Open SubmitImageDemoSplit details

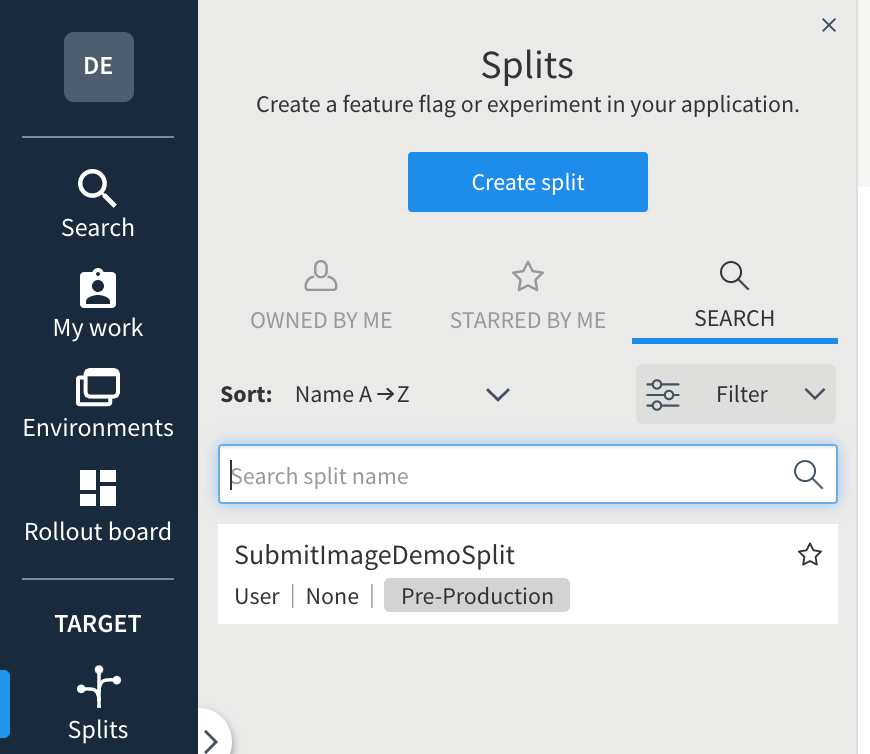coord(375,554)
